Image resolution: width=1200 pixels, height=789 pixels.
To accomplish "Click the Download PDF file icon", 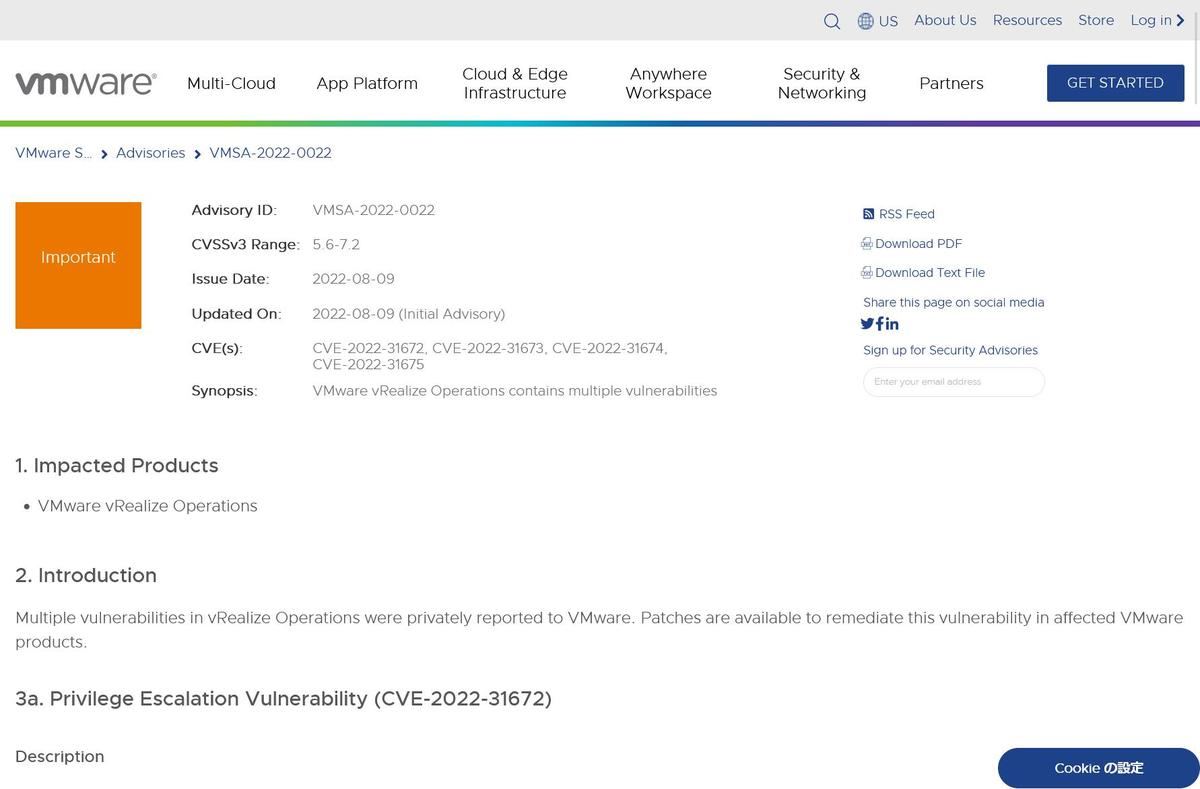I will 867,244.
